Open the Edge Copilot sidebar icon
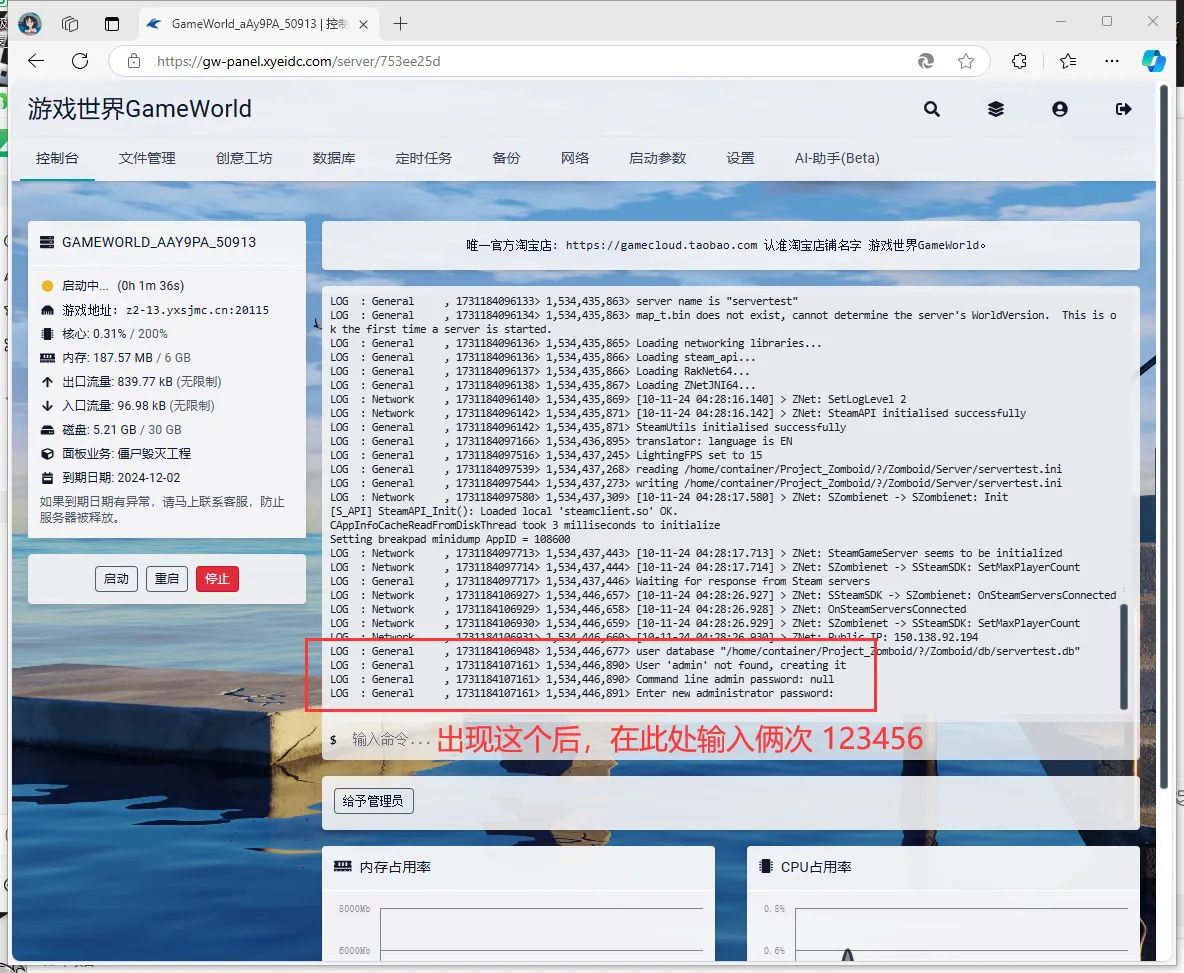The width and height of the screenshot is (1184, 973). tap(1154, 61)
